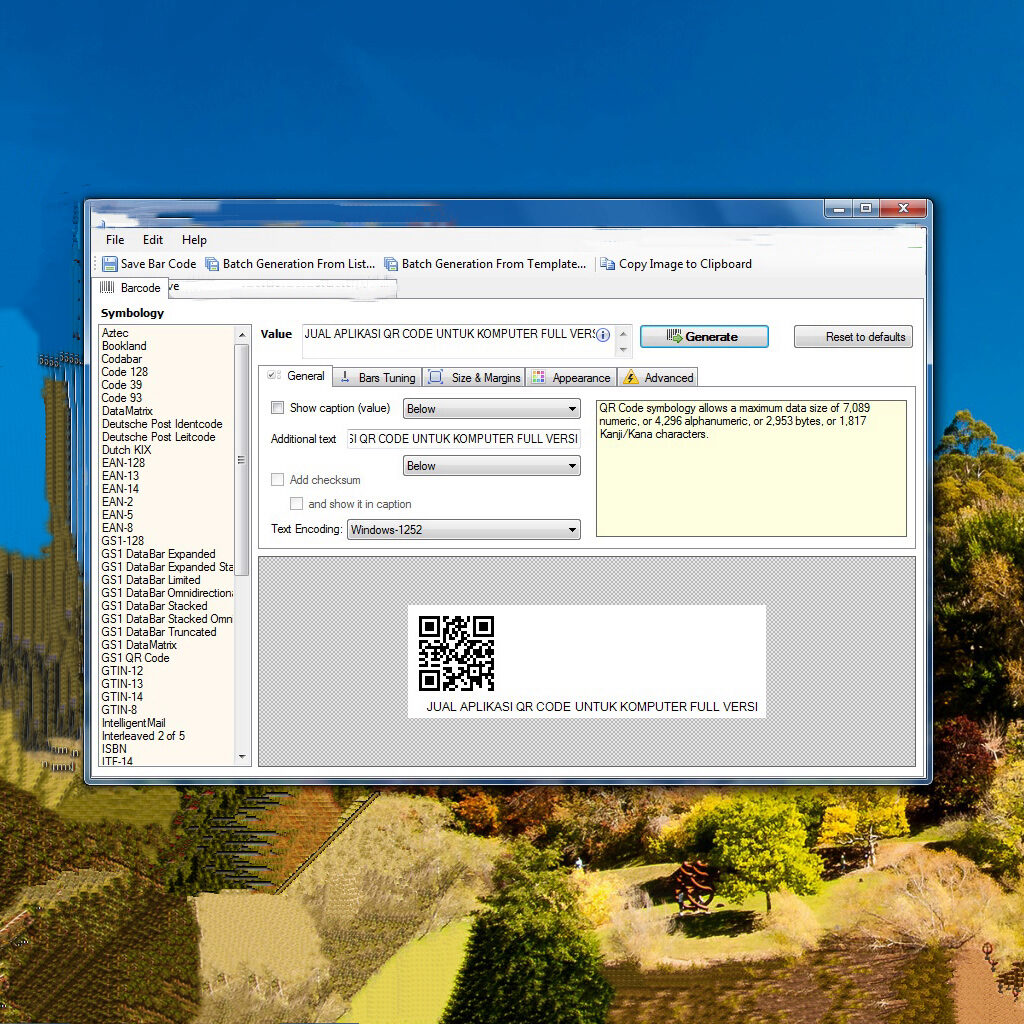Click the colored grid icon on Appearance tab
Viewport: 1024px width, 1024px height.
point(535,377)
